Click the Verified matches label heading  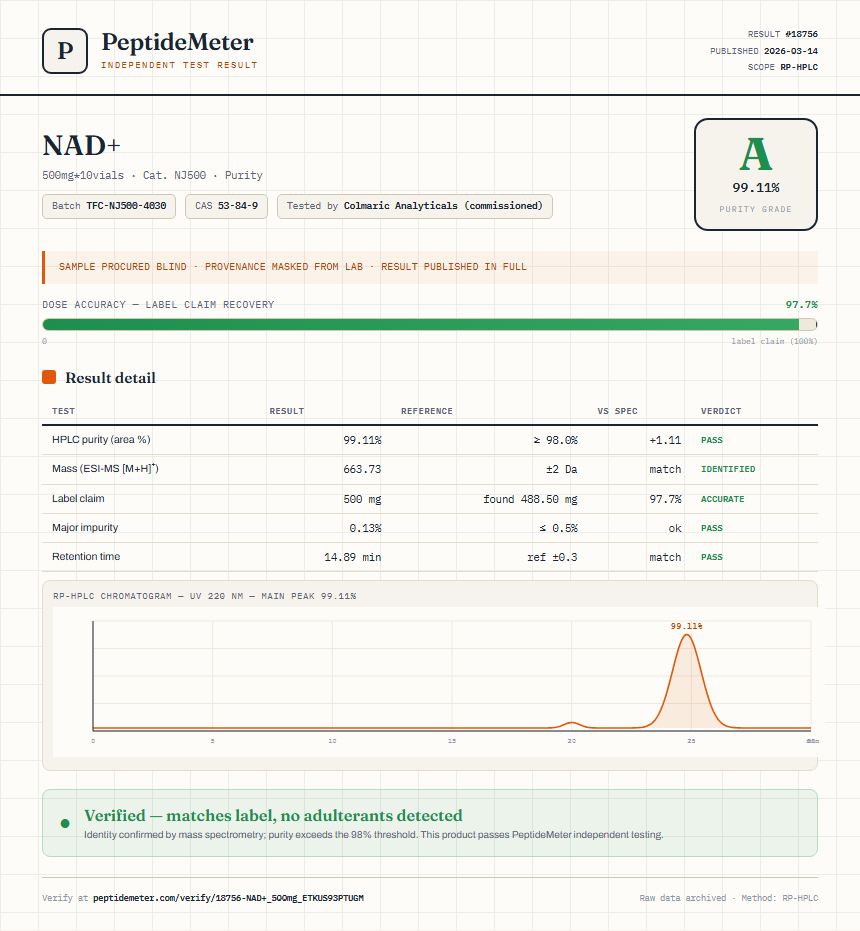click(x=273, y=815)
